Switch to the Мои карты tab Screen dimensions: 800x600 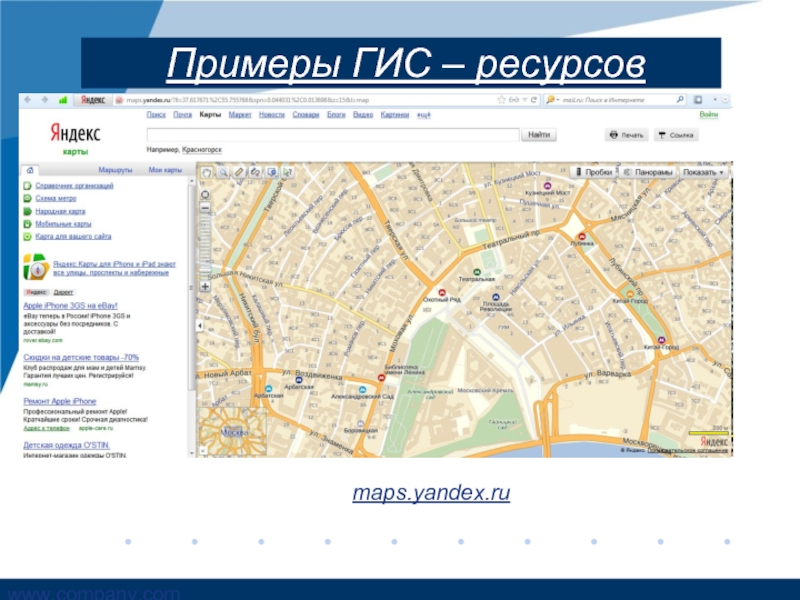165,170
